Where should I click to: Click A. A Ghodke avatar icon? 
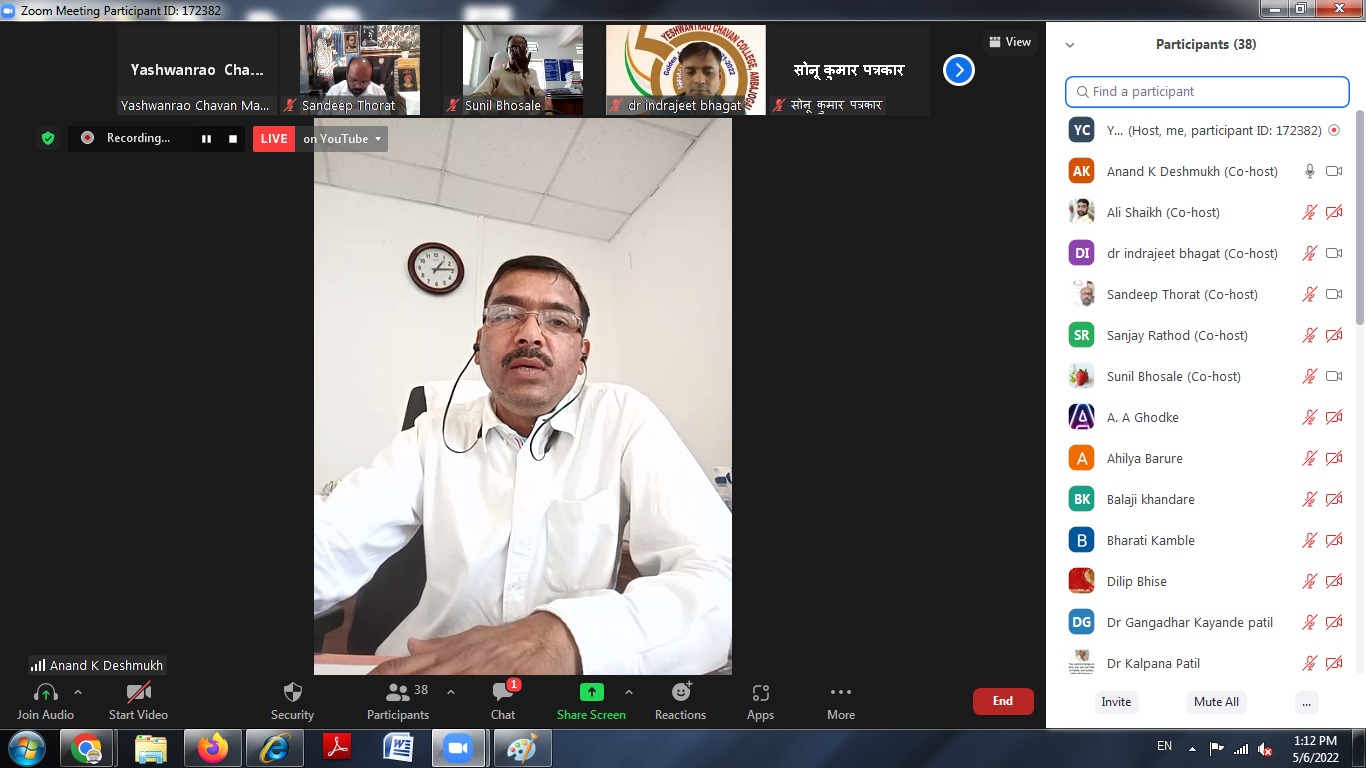tap(1081, 417)
